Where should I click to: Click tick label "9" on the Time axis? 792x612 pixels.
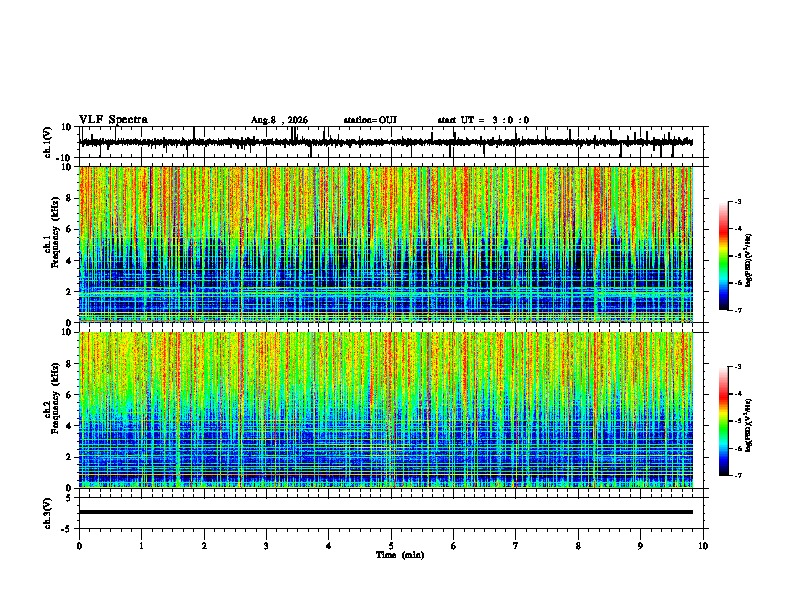(x=640, y=546)
